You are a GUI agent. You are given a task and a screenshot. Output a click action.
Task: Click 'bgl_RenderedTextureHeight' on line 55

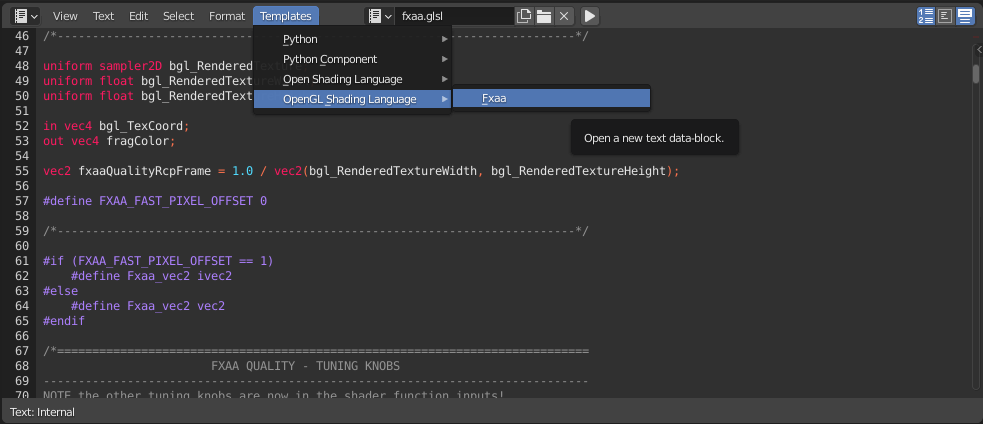click(578, 171)
